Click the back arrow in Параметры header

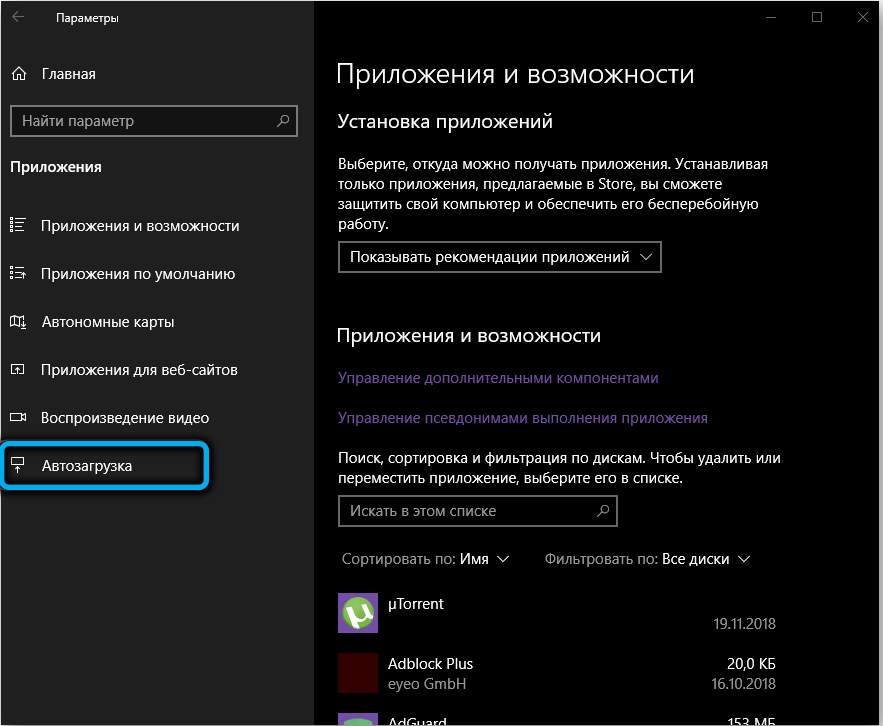(19, 19)
